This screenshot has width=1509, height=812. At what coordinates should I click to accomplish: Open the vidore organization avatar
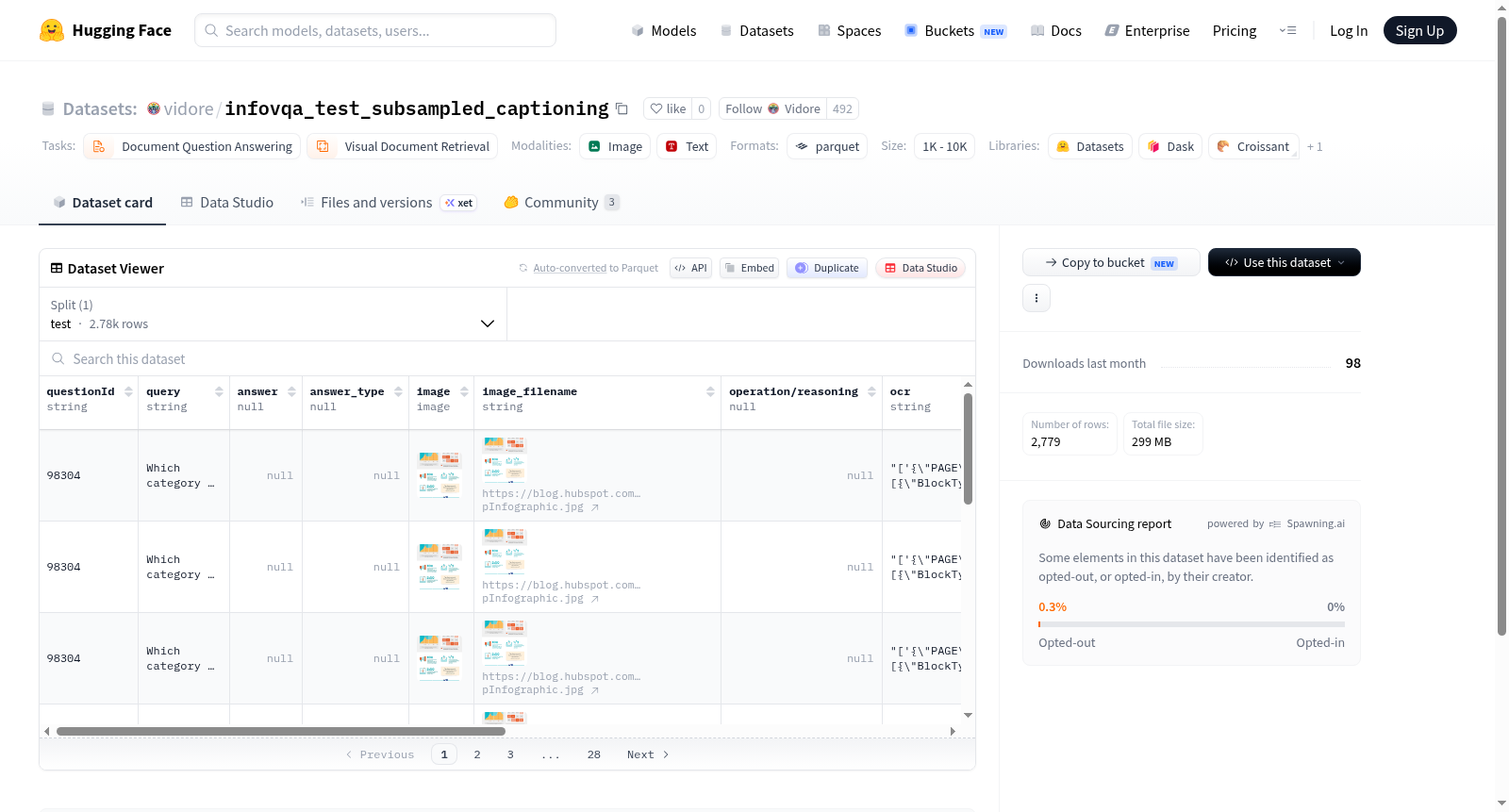154,108
